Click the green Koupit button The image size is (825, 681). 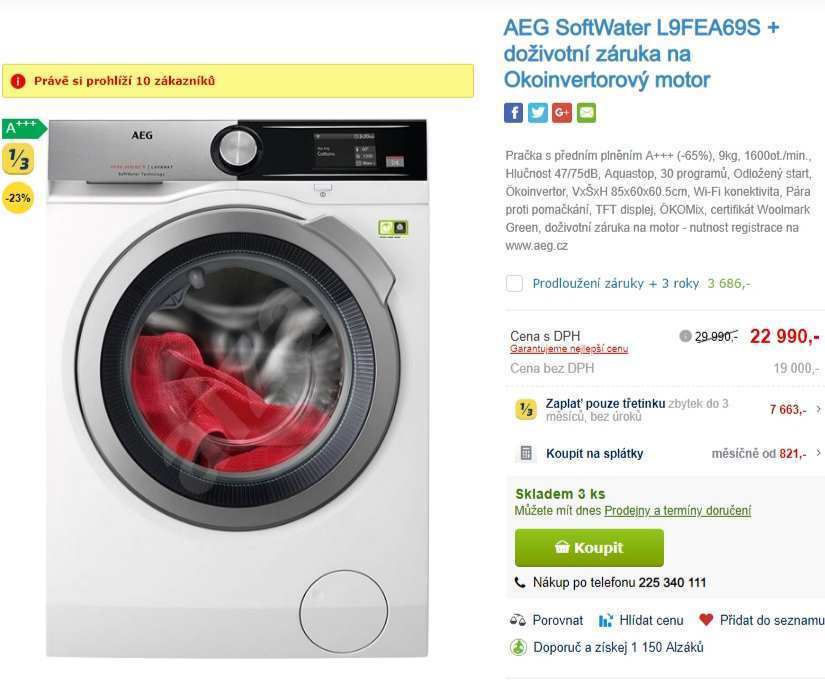coord(589,547)
